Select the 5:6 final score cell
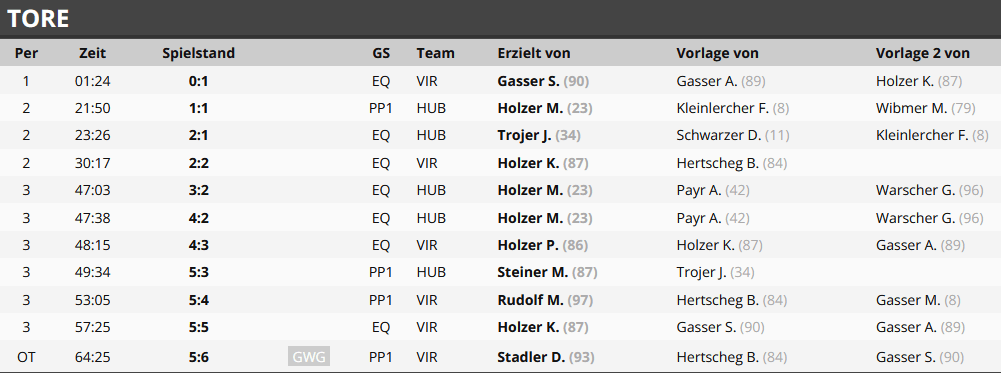 click(199, 357)
